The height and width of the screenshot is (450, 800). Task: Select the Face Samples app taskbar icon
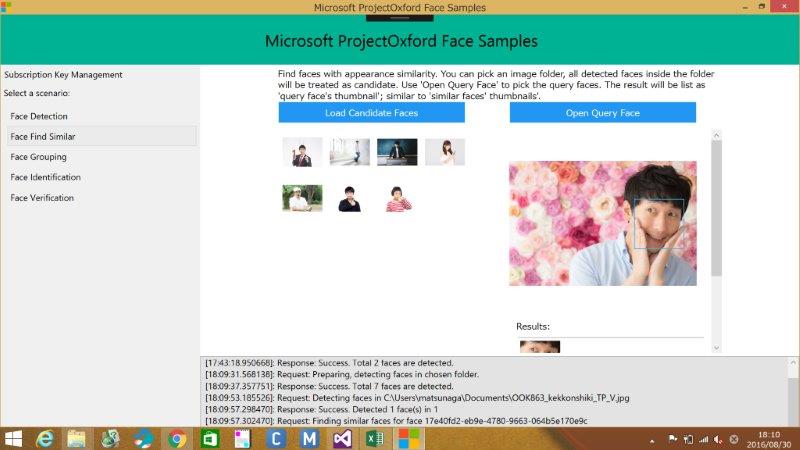[x=409, y=439]
